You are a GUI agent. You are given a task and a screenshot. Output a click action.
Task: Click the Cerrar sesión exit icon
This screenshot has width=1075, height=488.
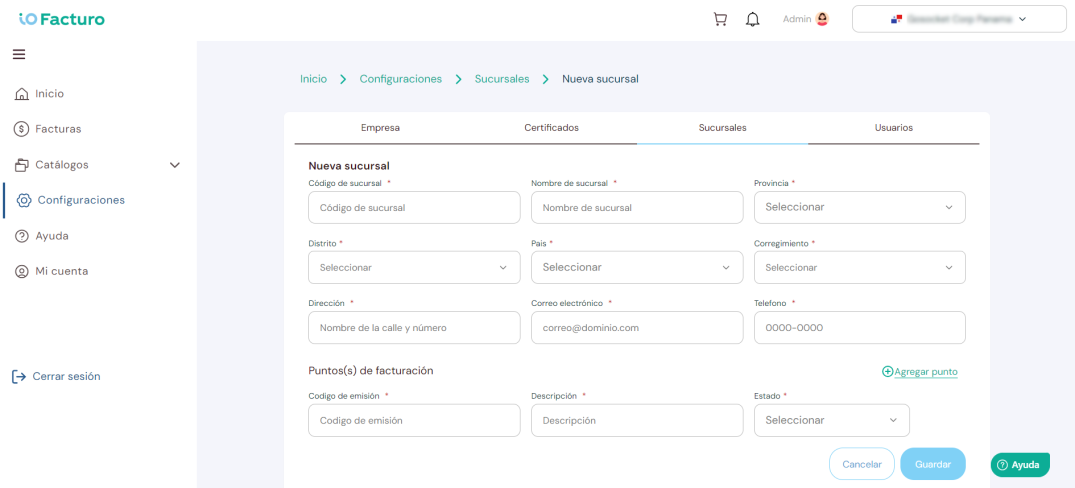[x=19, y=376]
